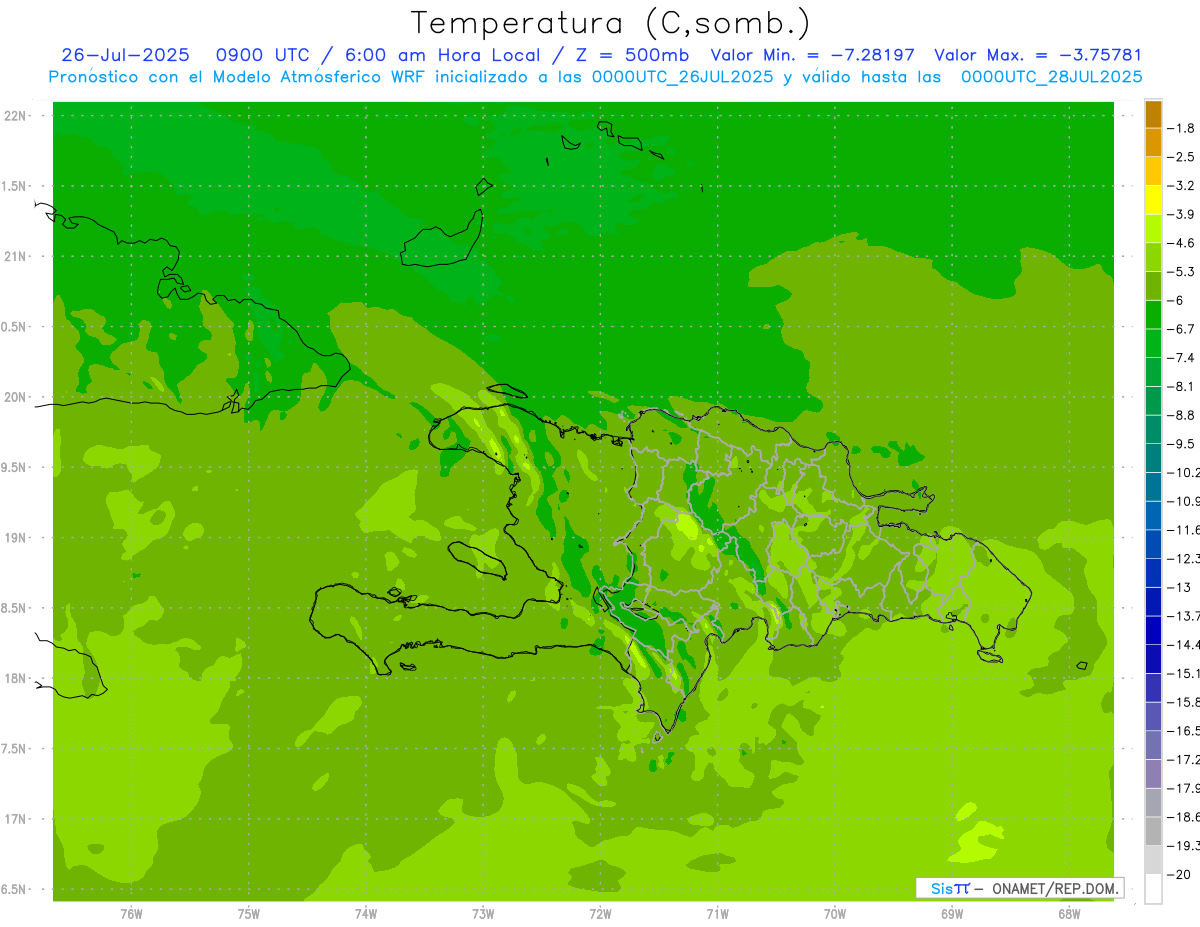Click the '70W' longitude label
1200x927 pixels.
pyautogui.click(x=835, y=914)
